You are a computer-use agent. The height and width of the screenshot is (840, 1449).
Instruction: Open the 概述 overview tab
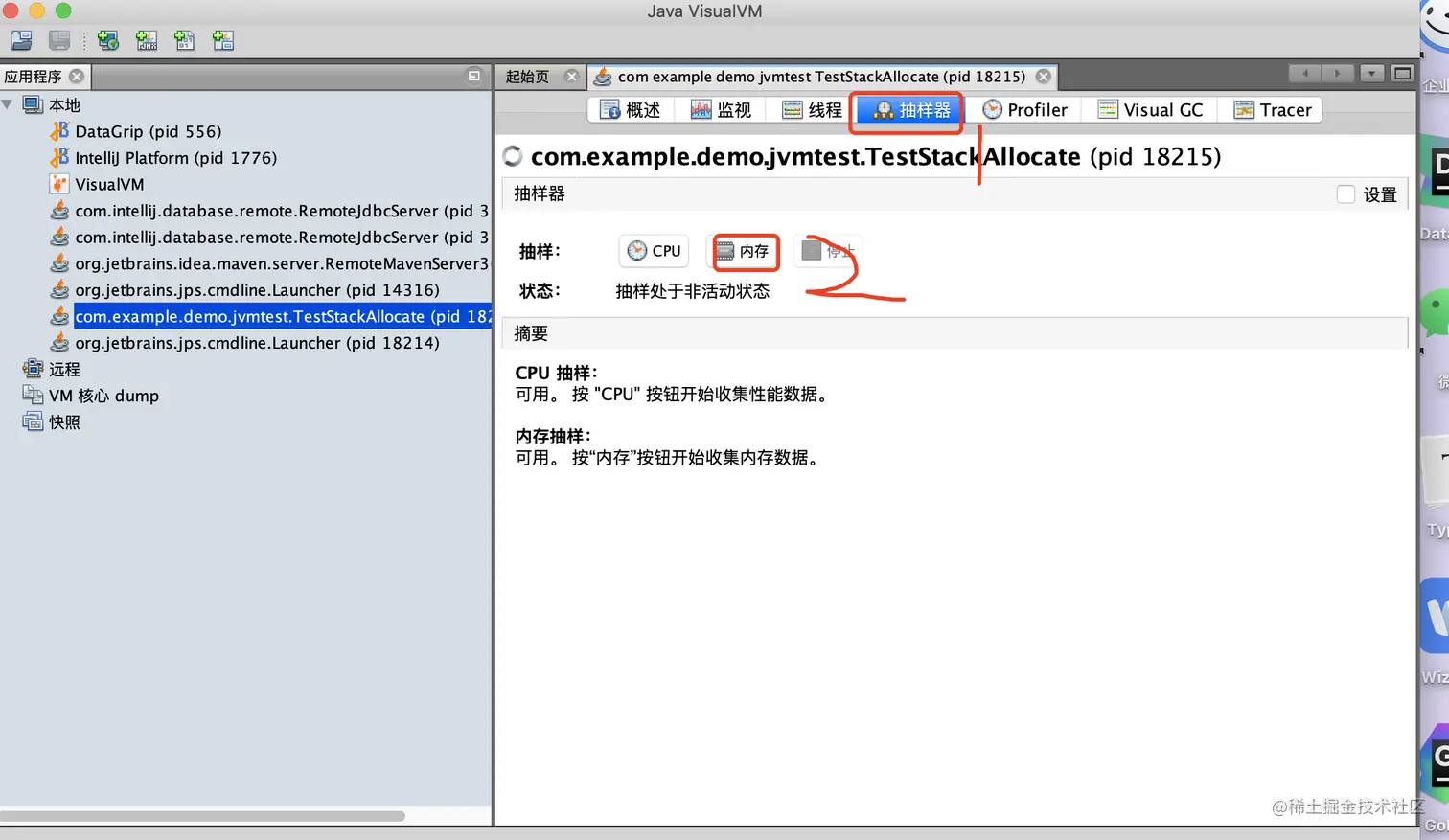coord(631,110)
